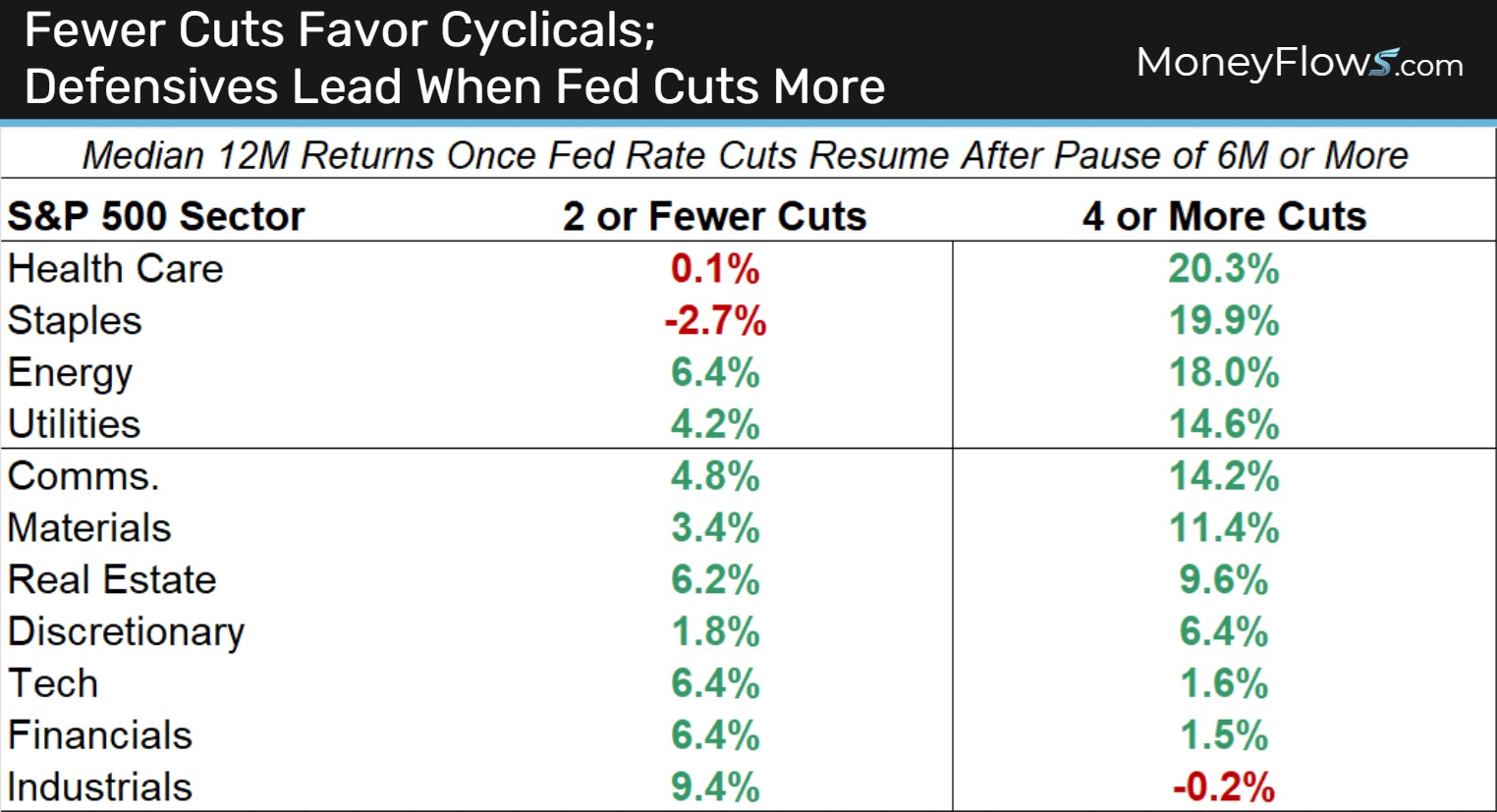Viewport: 1497px width, 812px height.
Task: Click the Materials 11.4% value
Action: coord(1224,528)
